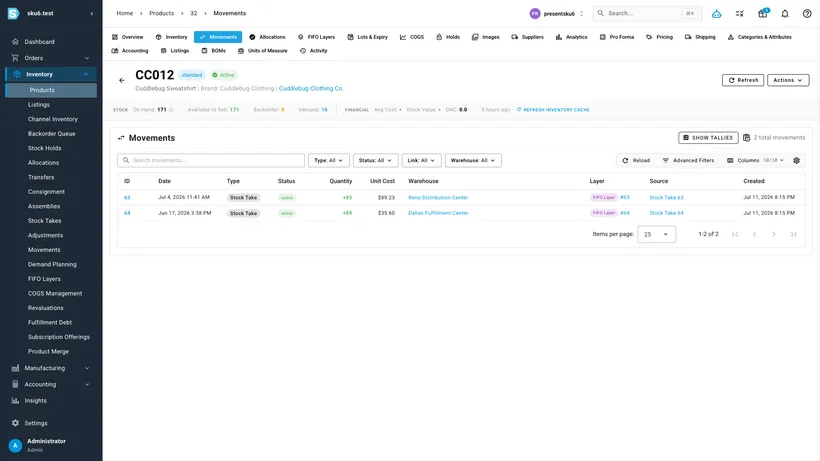This screenshot has width=820, height=461.
Task: Switch to the Holds tab
Action: tap(448, 37)
